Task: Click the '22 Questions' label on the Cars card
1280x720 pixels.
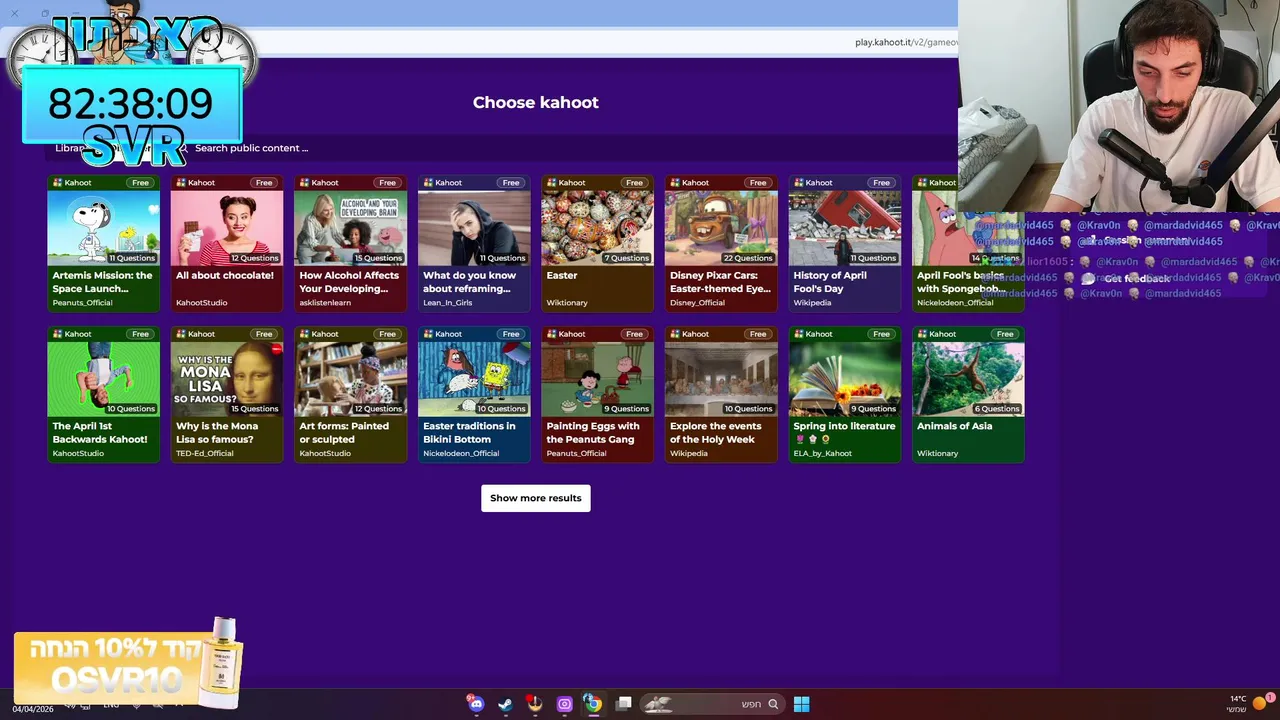Action: point(748,258)
